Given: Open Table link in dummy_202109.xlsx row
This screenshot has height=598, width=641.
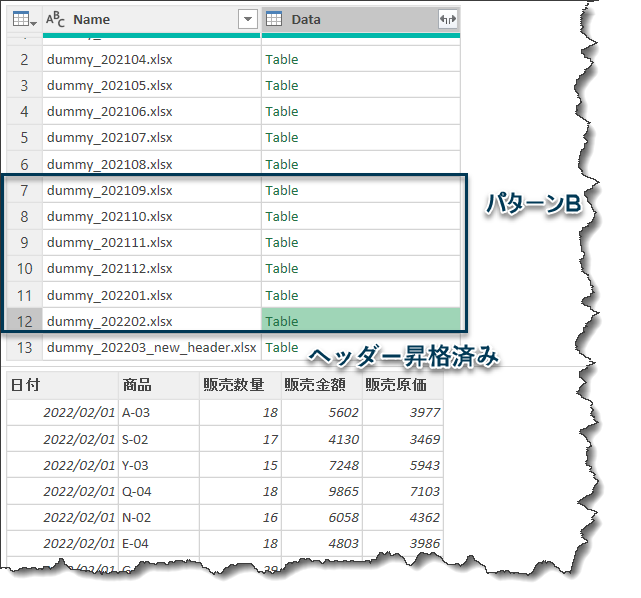Looking at the screenshot, I should 282,190.
